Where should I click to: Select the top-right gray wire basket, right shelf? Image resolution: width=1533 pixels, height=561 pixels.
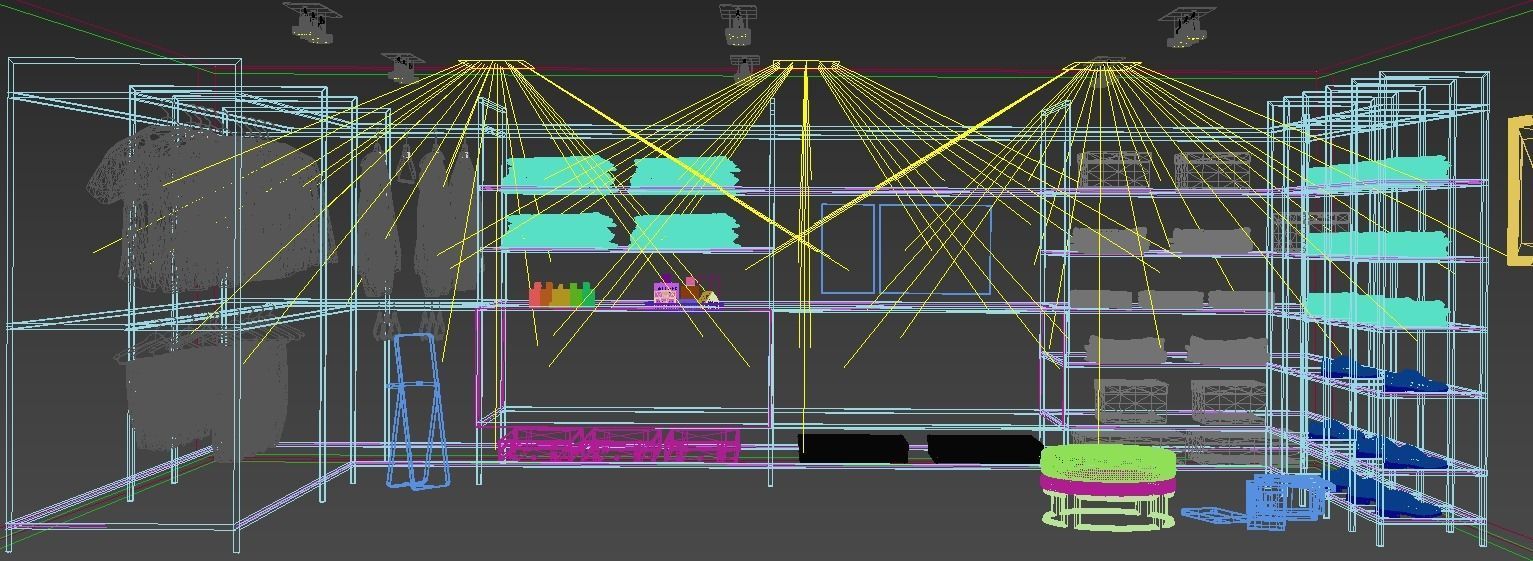pos(1212,169)
